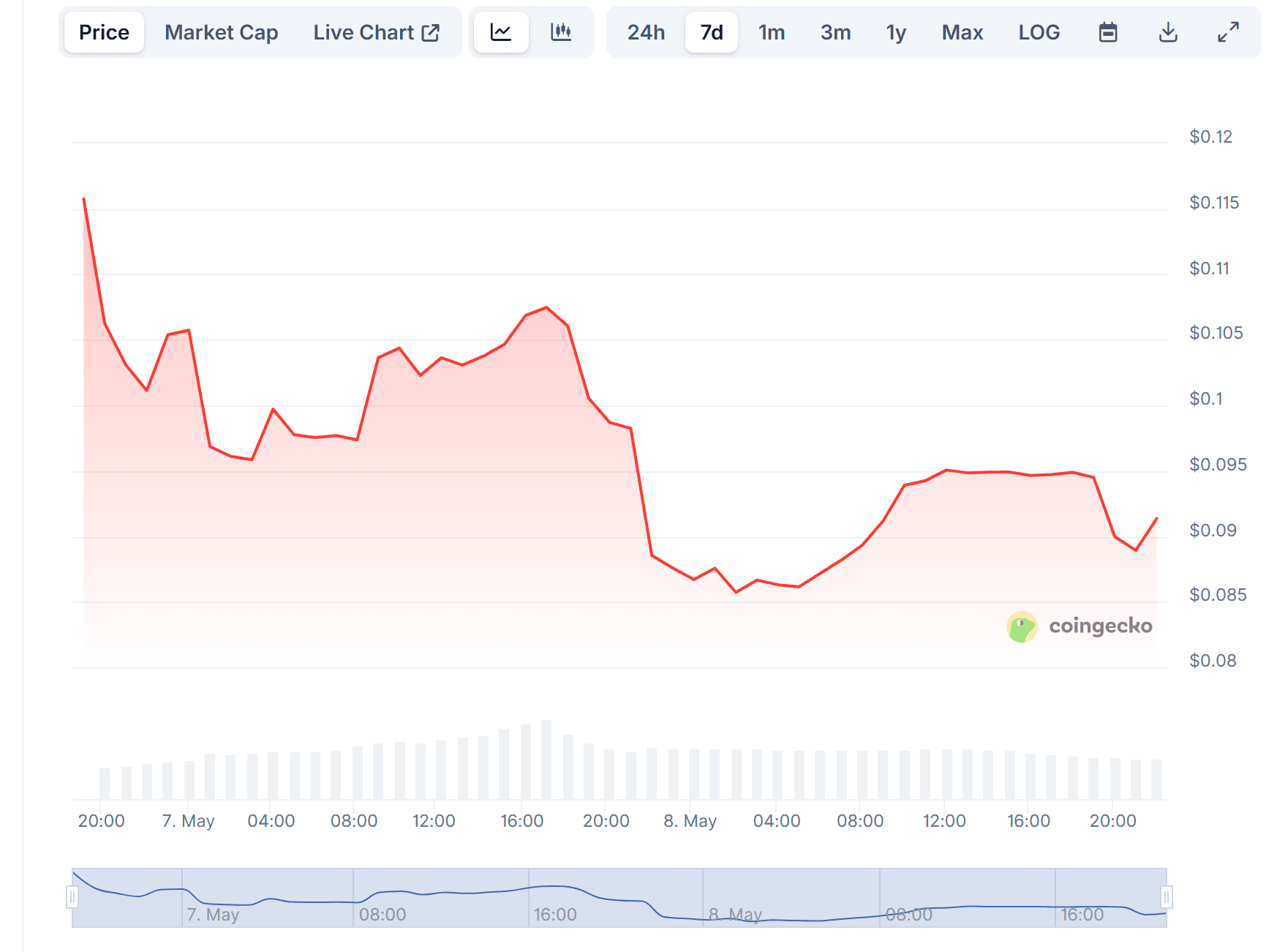Grab the left navigator range handle
The width and height of the screenshot is (1288, 952).
click(x=72, y=897)
